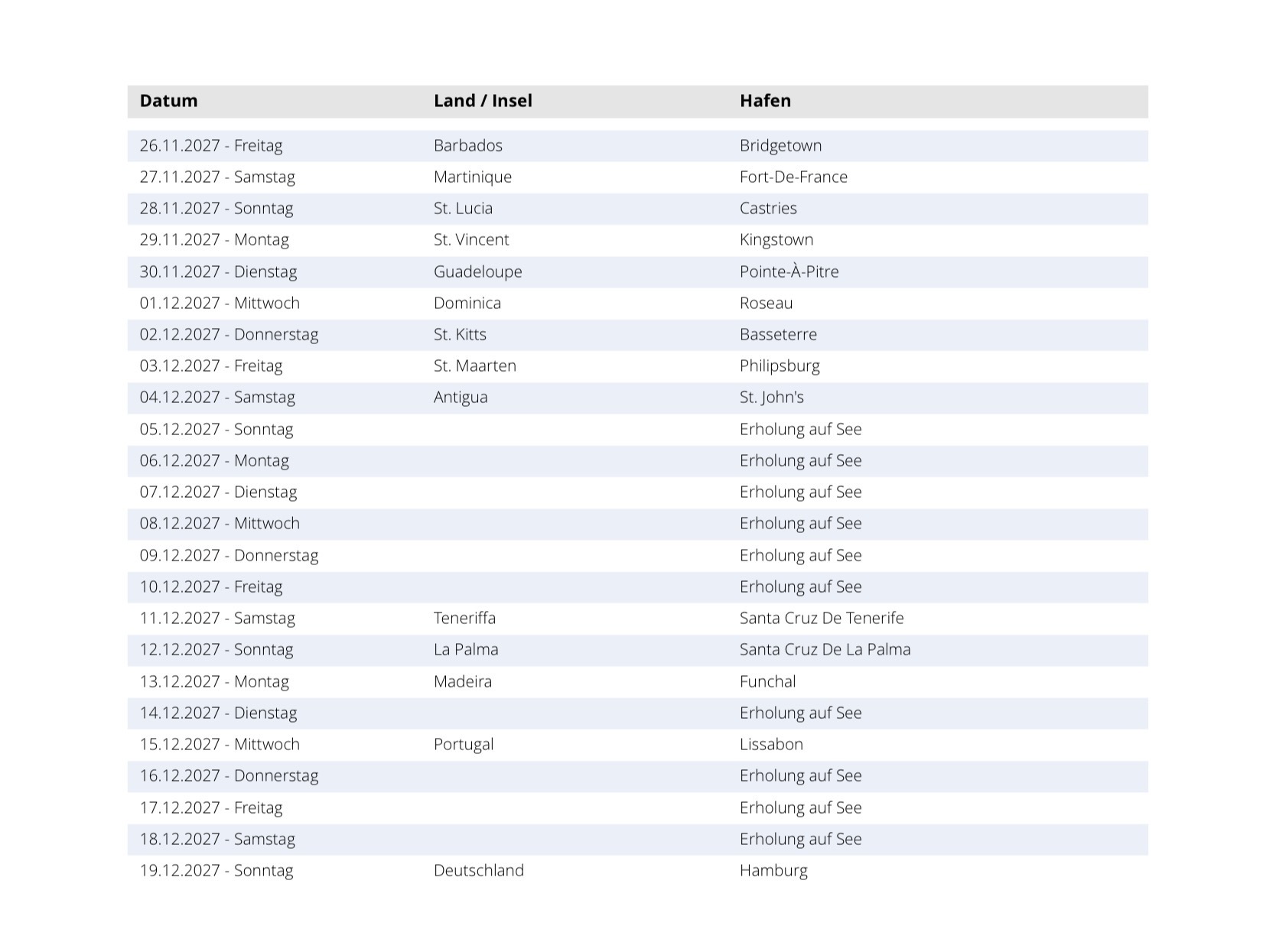Select the Funchal port cell
Image resolution: width=1276 pixels, height=952 pixels.
point(767,681)
